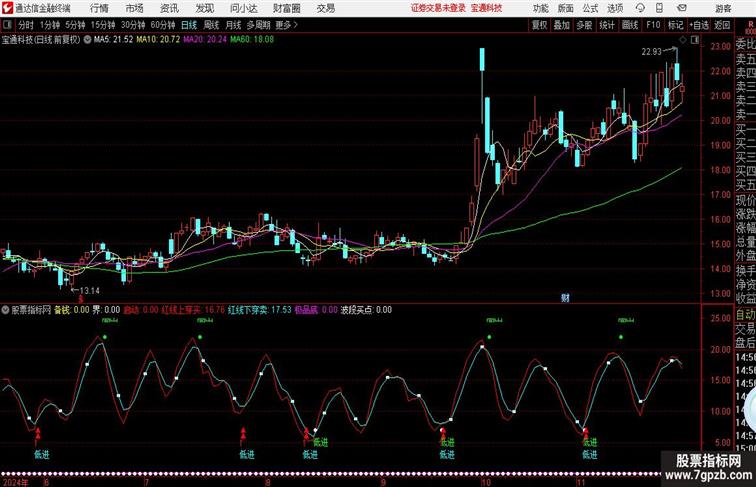This screenshot has height=487, width=756.
Task: Switch to 15分钟 period tab
Action: (103, 25)
